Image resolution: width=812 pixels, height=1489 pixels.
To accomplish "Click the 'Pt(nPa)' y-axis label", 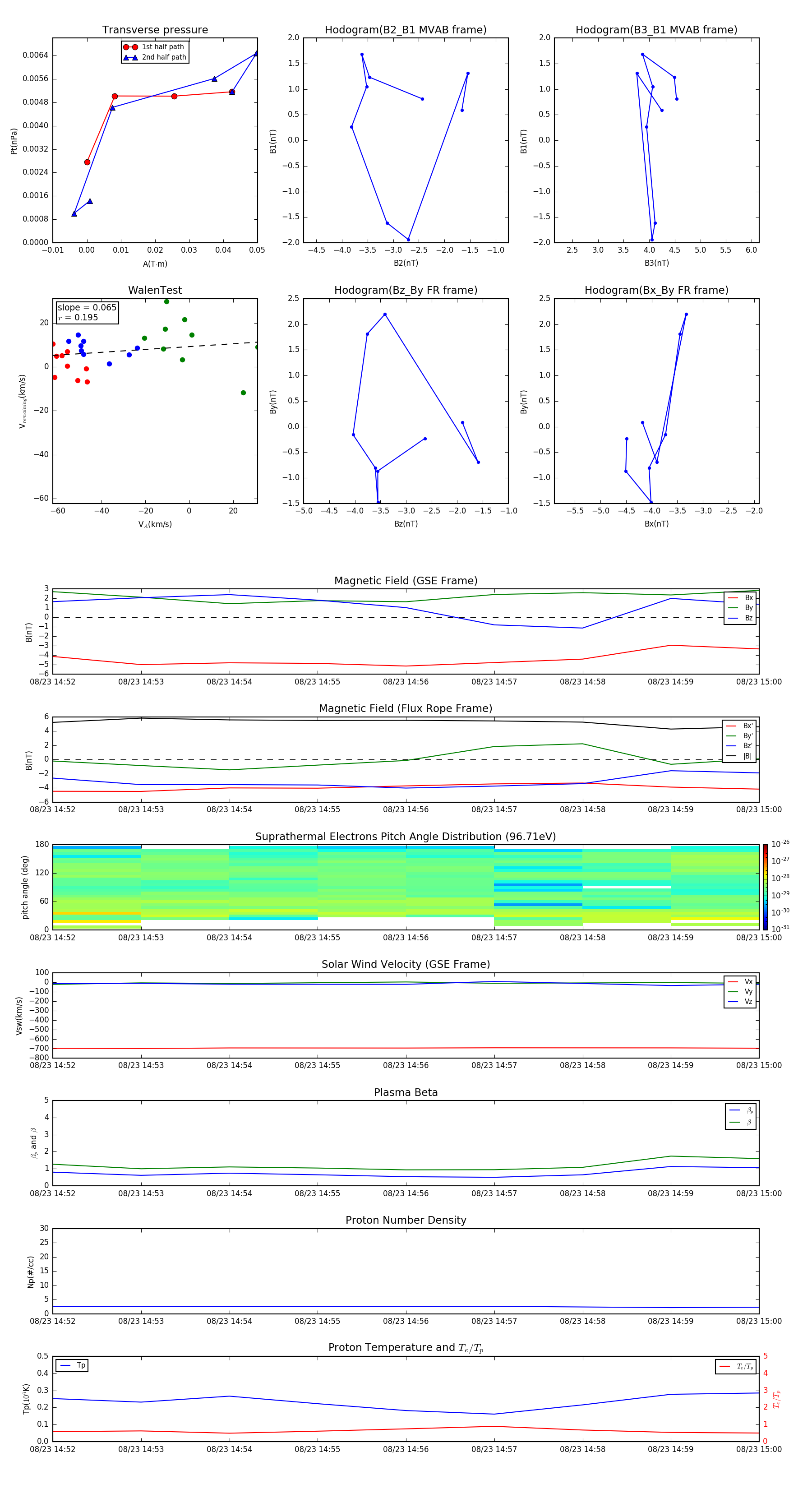I will click(14, 141).
